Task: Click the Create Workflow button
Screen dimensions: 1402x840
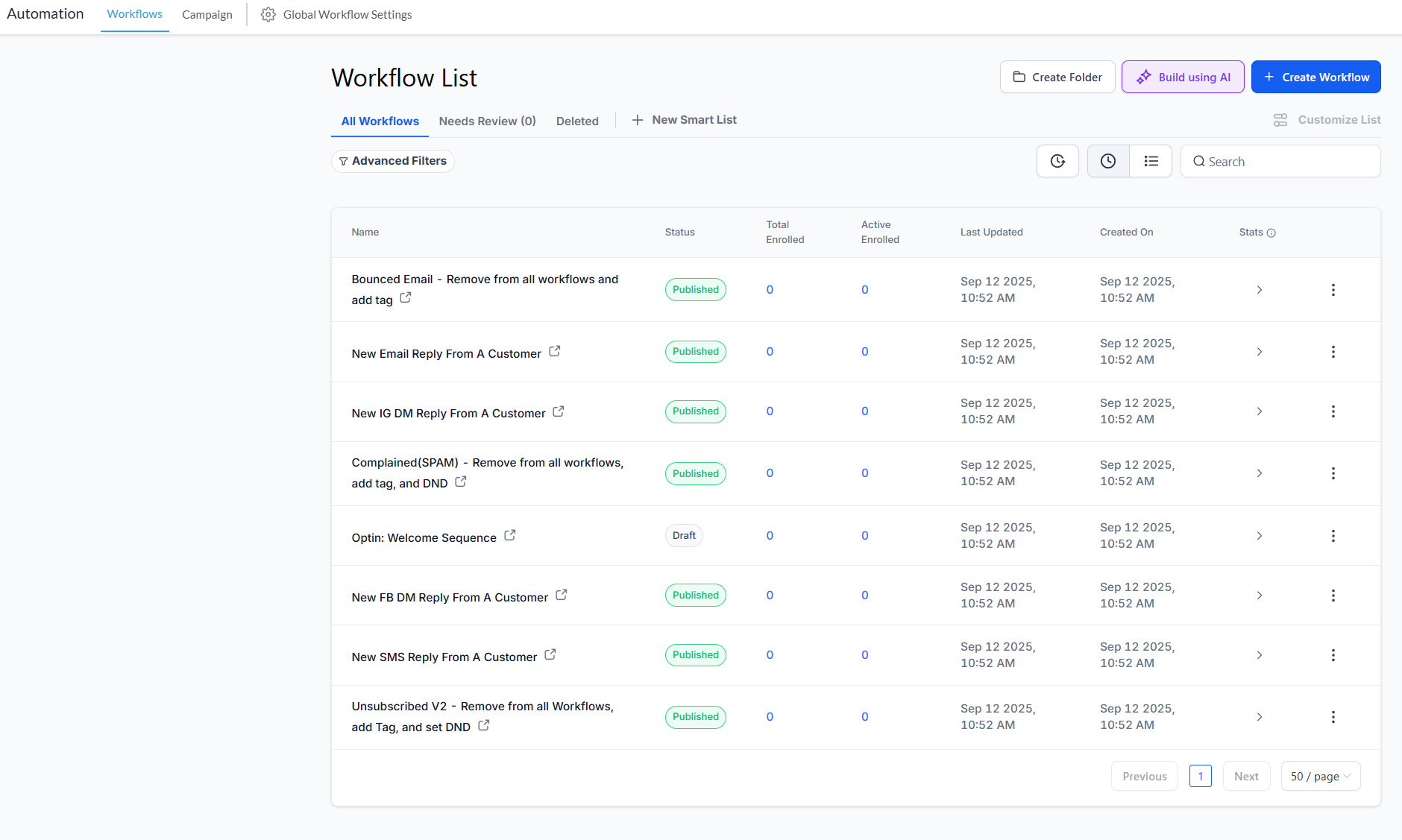Action: pos(1315,77)
